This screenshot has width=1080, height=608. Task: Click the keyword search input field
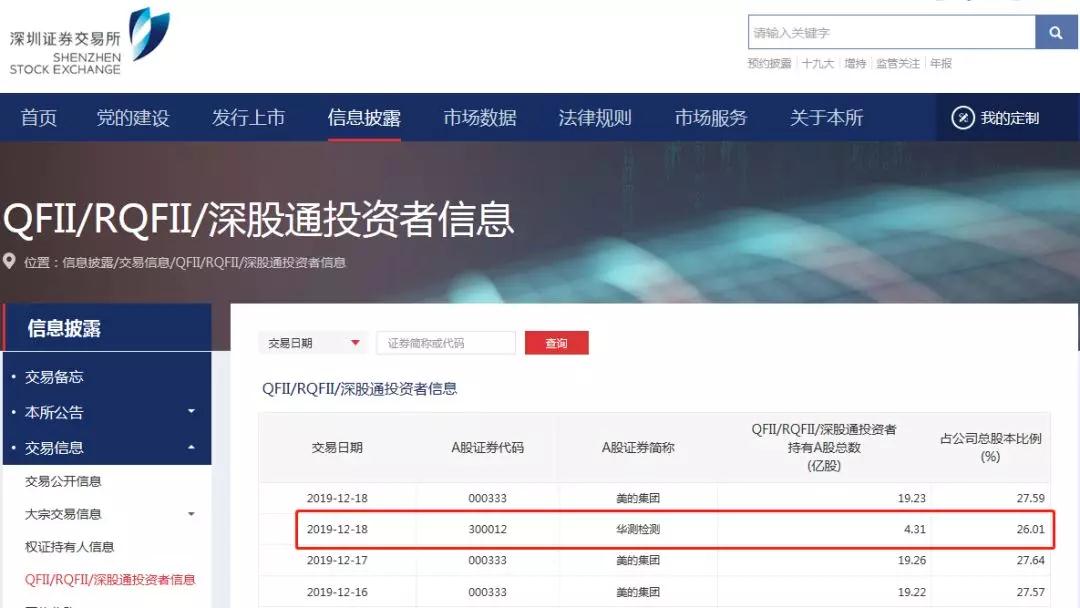pos(892,32)
